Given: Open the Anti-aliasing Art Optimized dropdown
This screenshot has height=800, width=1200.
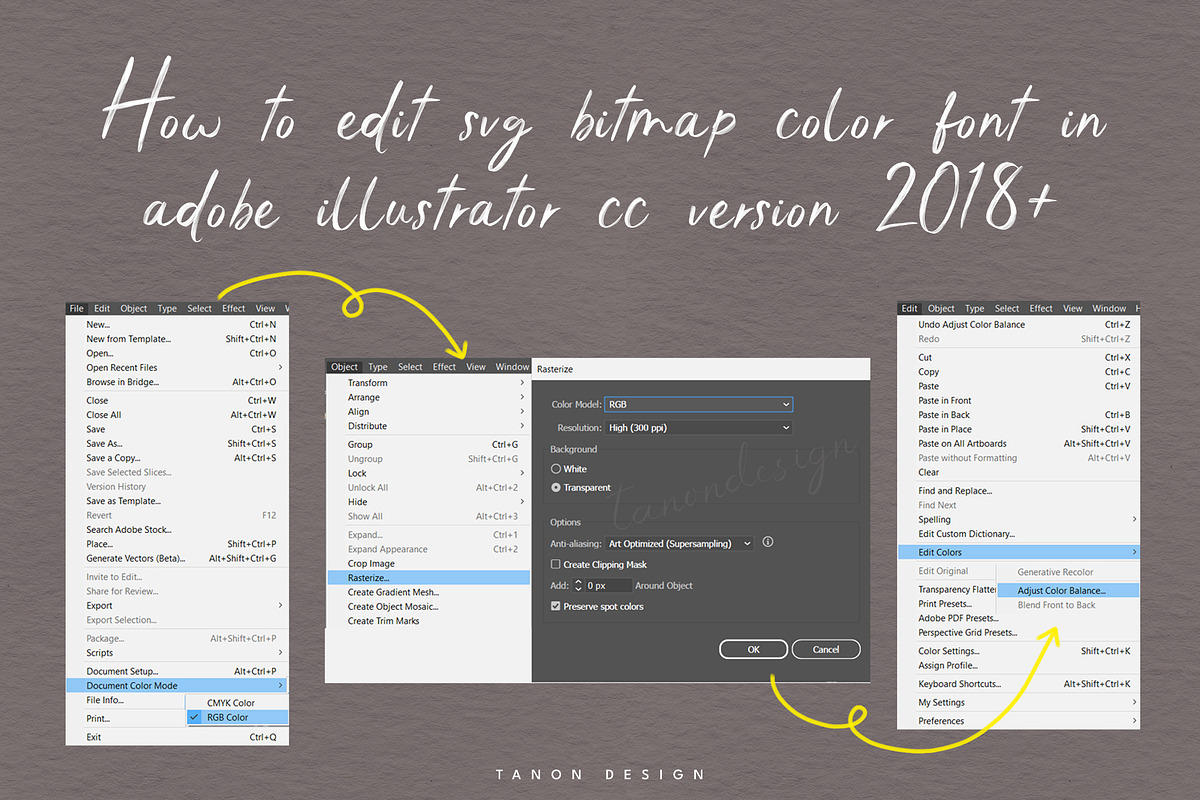Looking at the screenshot, I should [680, 543].
